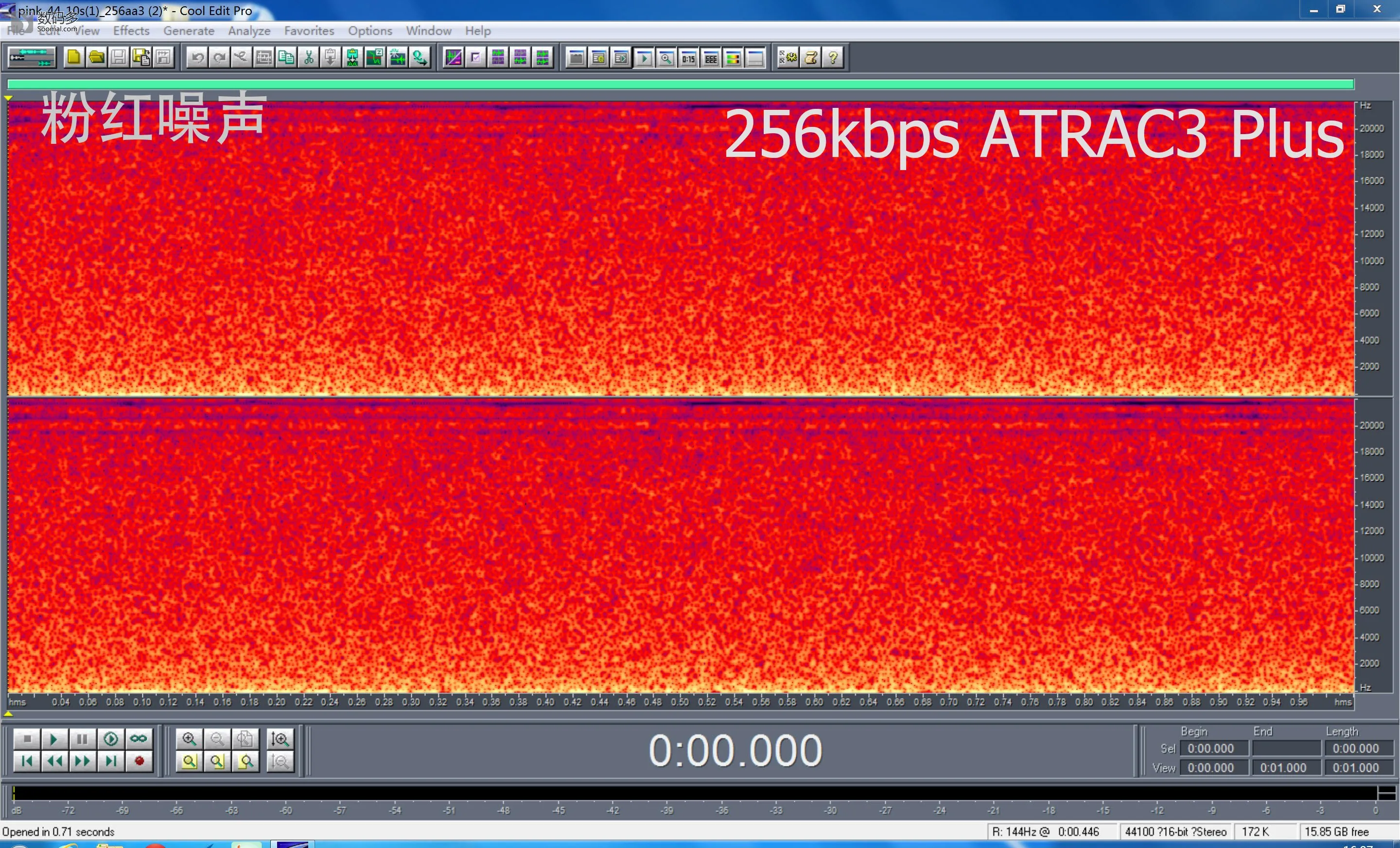The width and height of the screenshot is (1400, 848).
Task: Undo the last edit
Action: point(196,57)
